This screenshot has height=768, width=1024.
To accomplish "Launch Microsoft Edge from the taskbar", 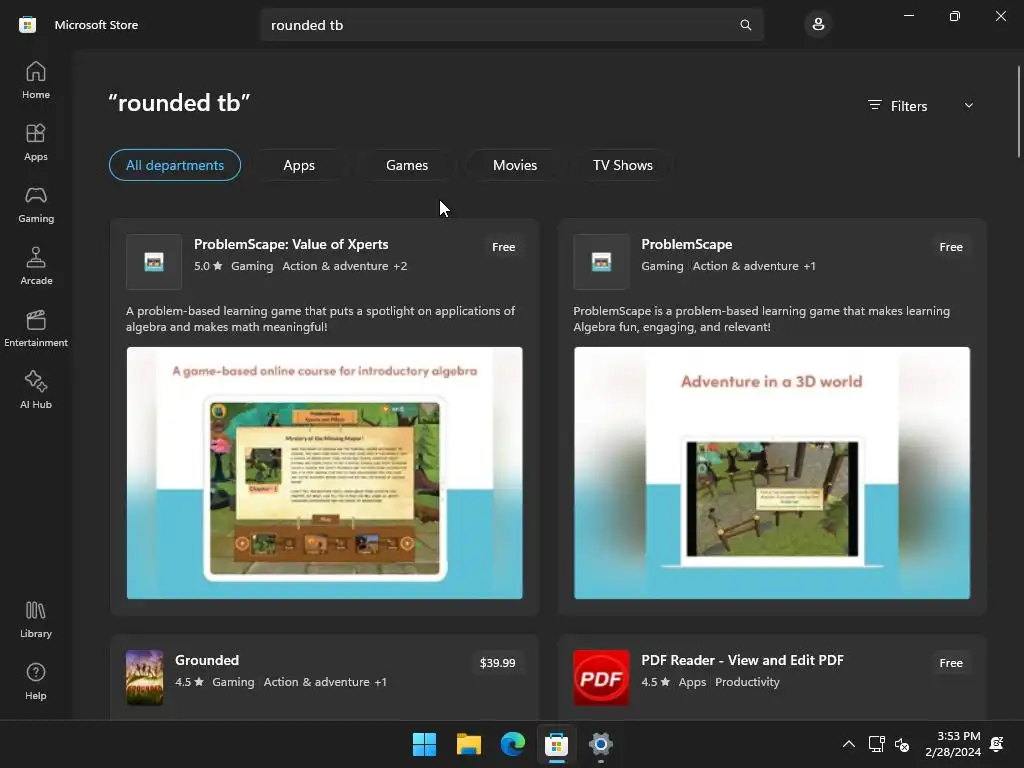I will coord(513,744).
